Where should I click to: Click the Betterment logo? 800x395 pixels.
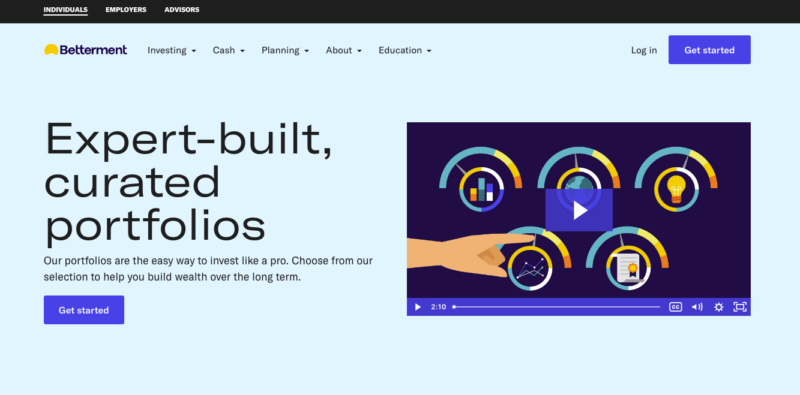pos(85,50)
